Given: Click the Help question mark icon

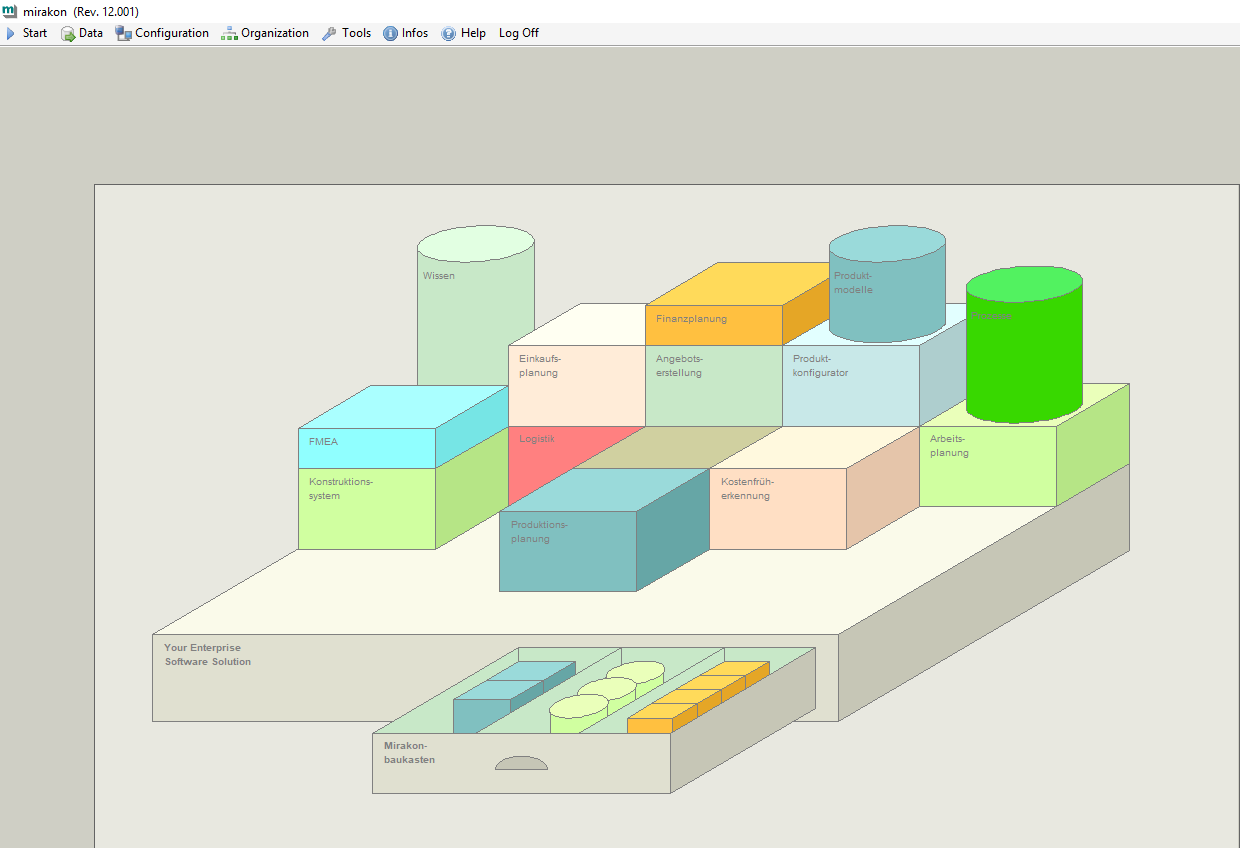Looking at the screenshot, I should pos(448,33).
